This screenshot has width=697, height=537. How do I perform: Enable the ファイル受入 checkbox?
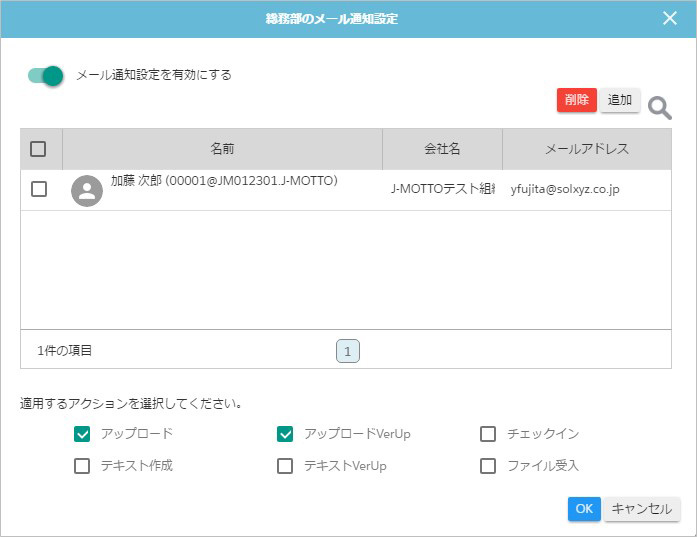(488, 466)
